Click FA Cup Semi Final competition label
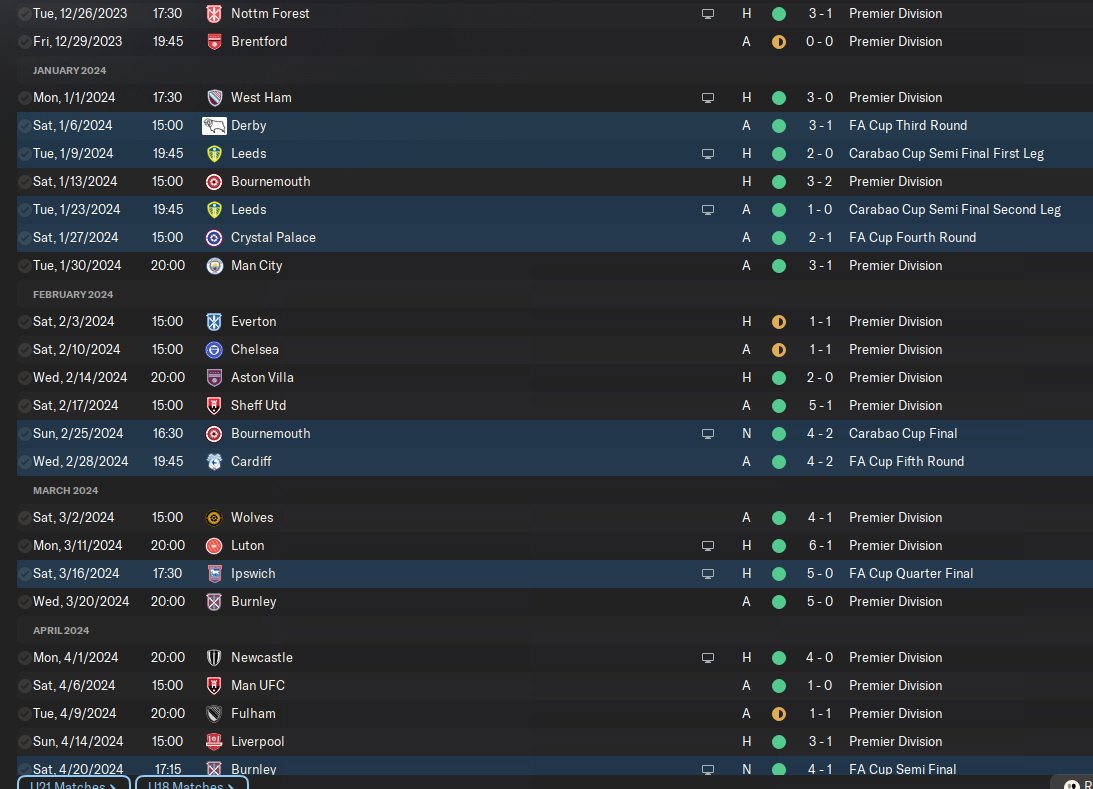This screenshot has height=789, width=1093. (x=902, y=769)
